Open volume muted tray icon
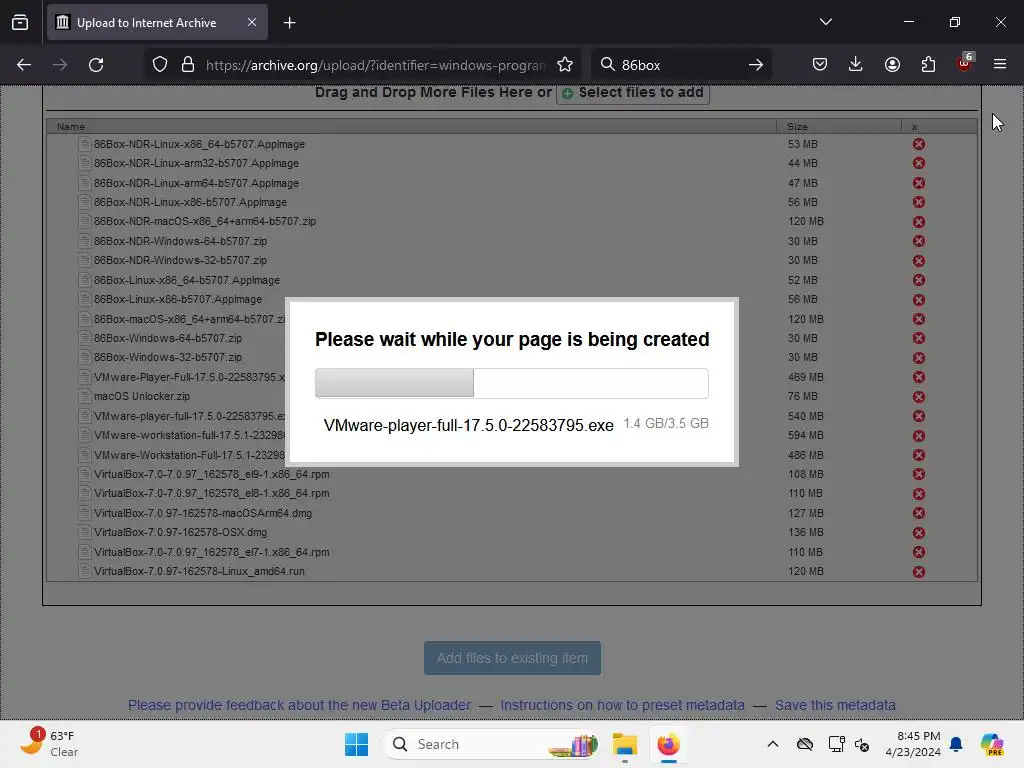Image resolution: width=1024 pixels, height=768 pixels. [x=862, y=744]
